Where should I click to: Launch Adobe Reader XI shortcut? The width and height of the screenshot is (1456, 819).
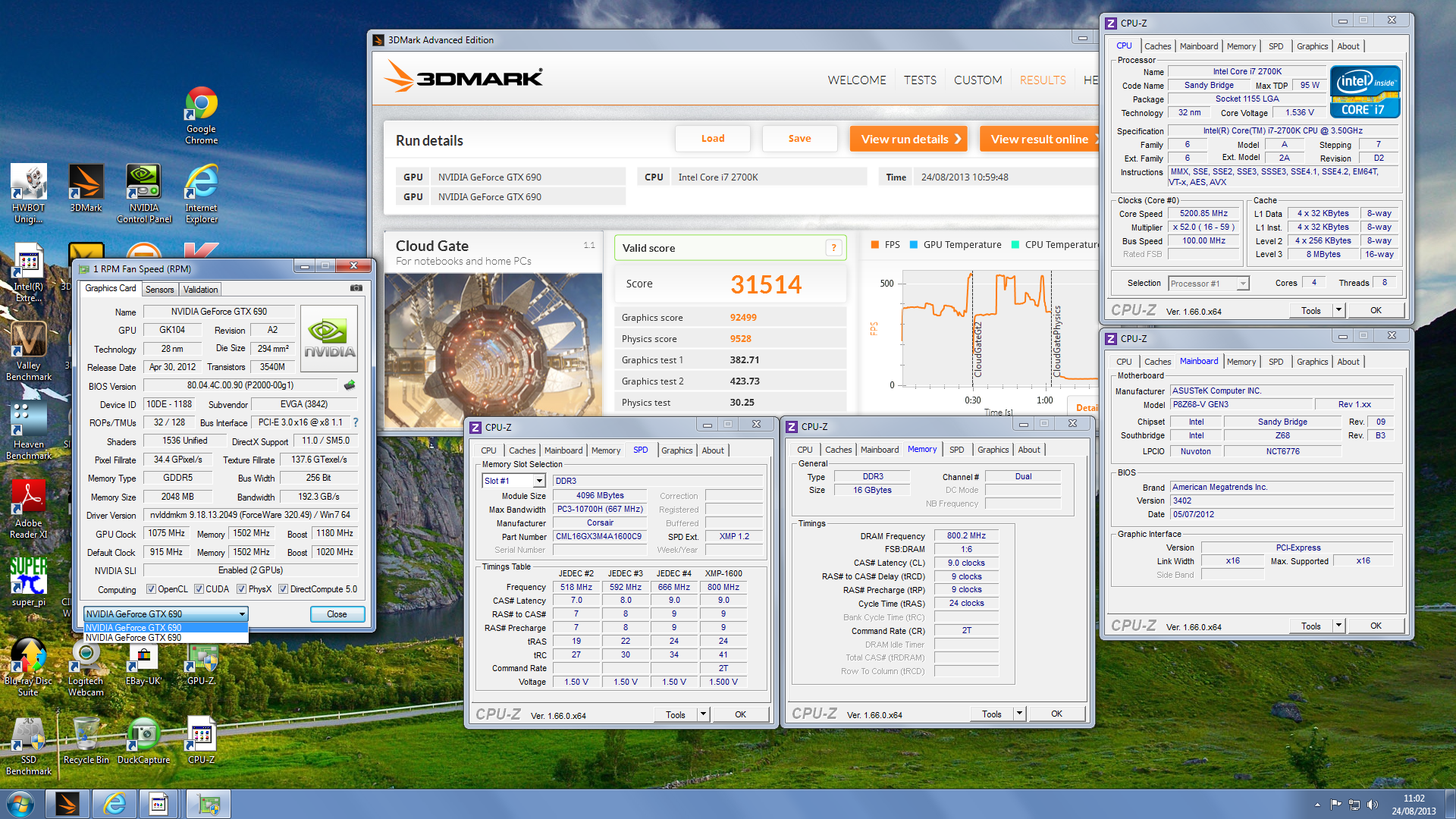(x=29, y=509)
